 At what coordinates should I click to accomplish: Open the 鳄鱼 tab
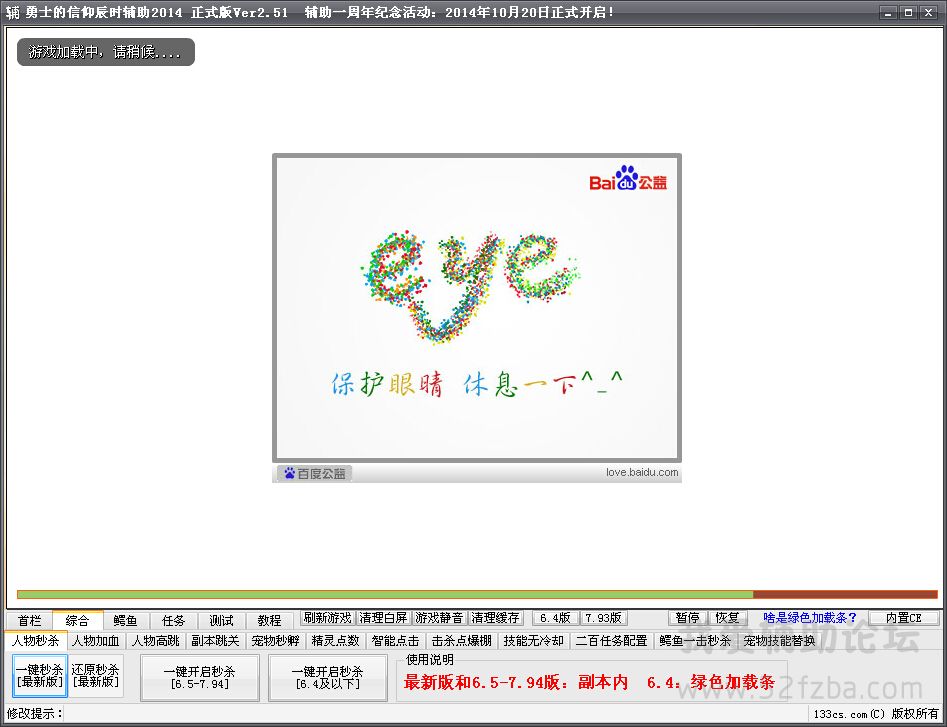pos(126,621)
